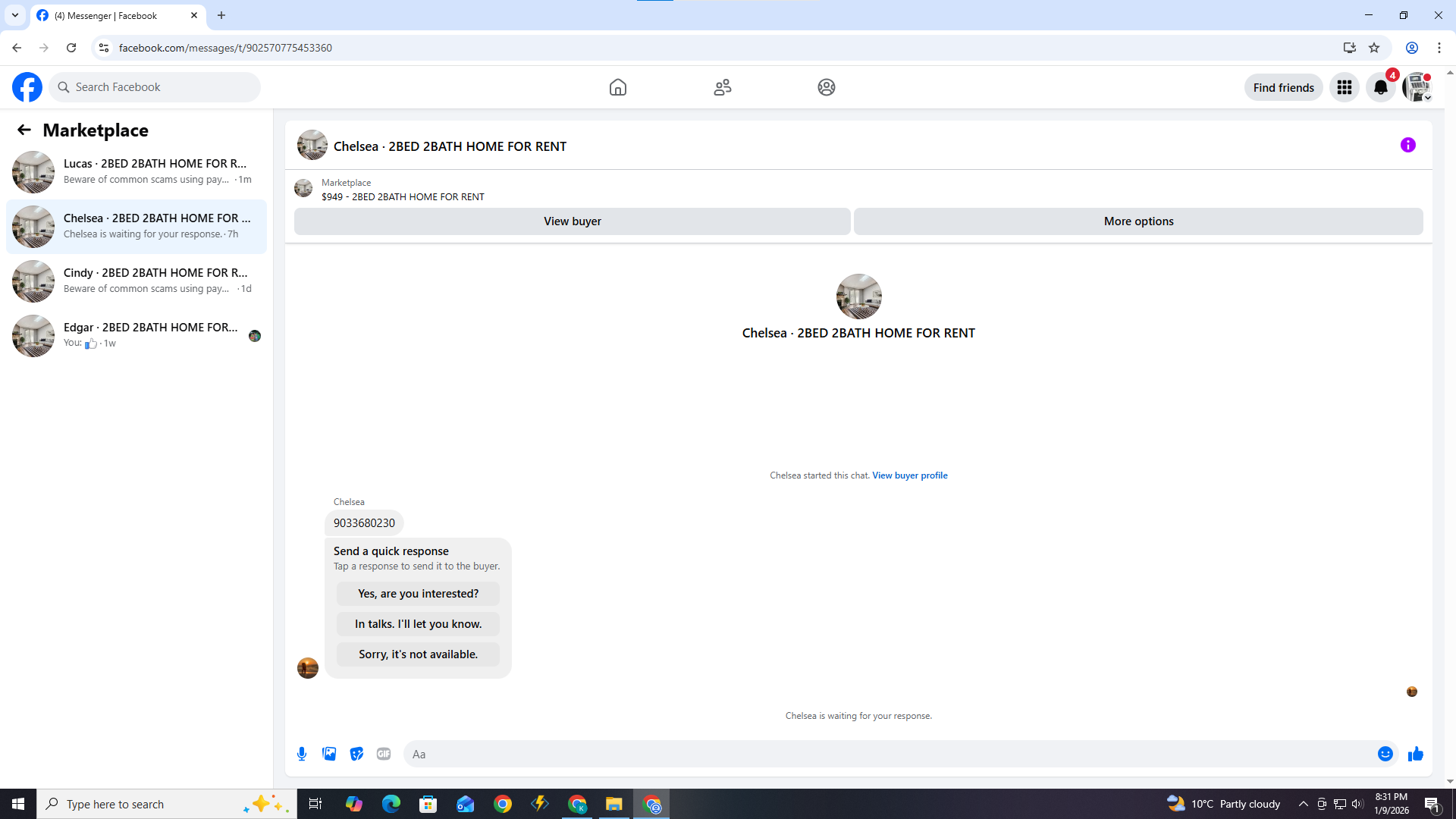The height and width of the screenshot is (819, 1456).
Task: Open the Friends tab
Action: click(x=722, y=87)
